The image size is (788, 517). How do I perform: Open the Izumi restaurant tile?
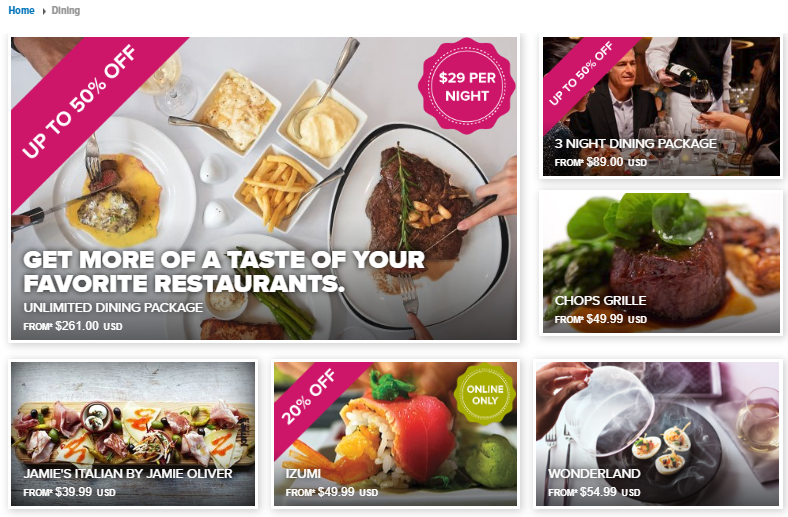[x=395, y=434]
